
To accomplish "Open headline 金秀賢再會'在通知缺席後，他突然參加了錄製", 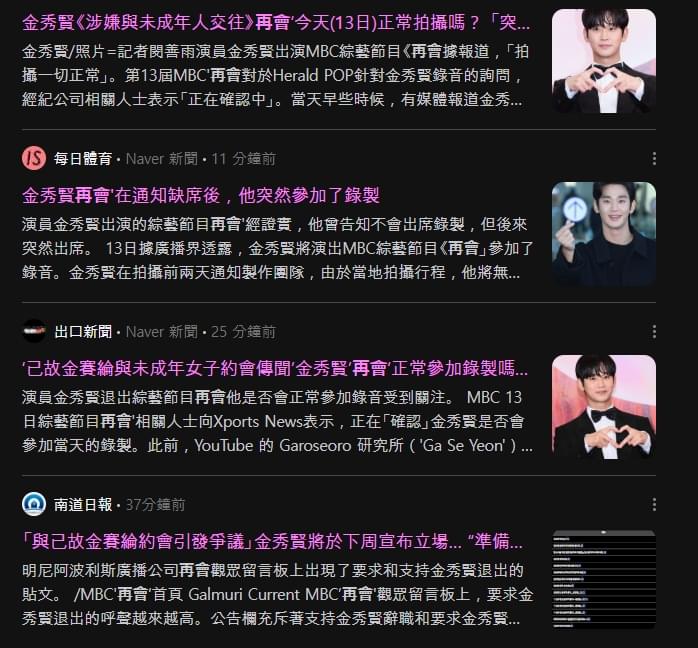I will click(201, 195).
